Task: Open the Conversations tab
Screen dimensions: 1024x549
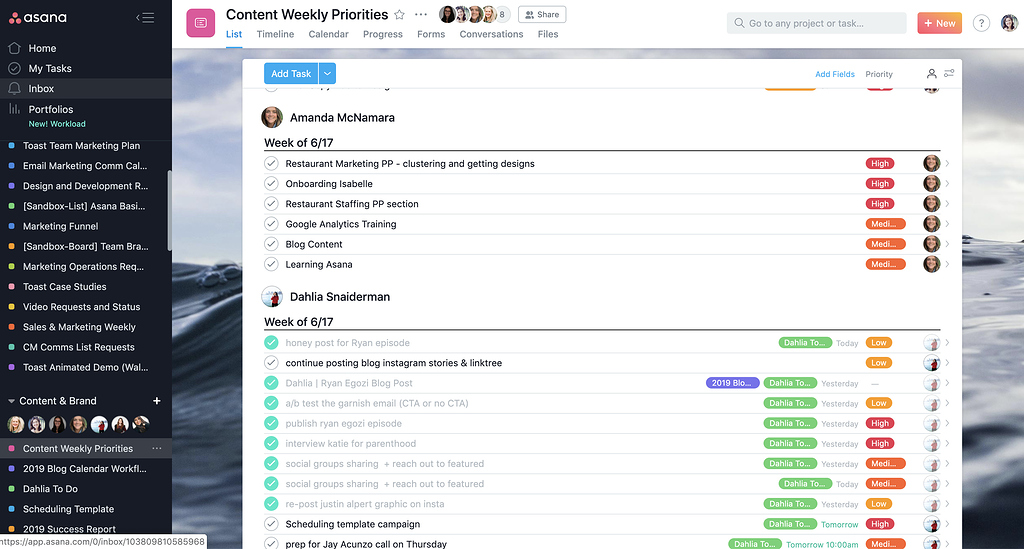Action: pos(491,34)
